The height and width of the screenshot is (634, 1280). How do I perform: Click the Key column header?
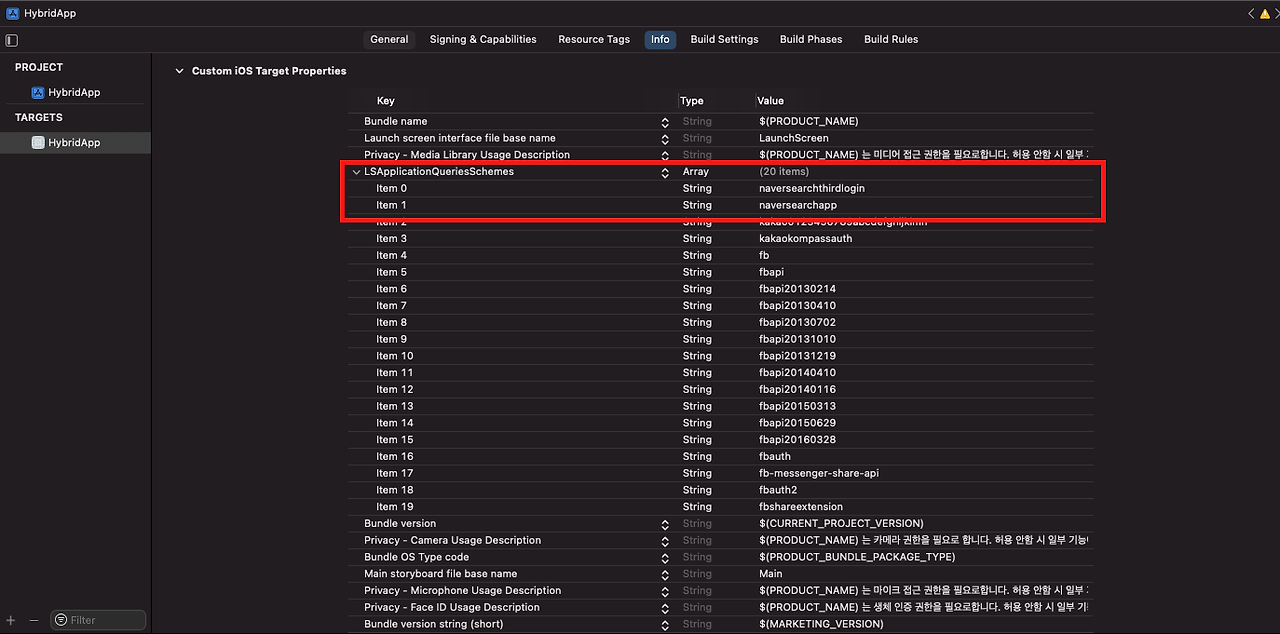pos(386,101)
